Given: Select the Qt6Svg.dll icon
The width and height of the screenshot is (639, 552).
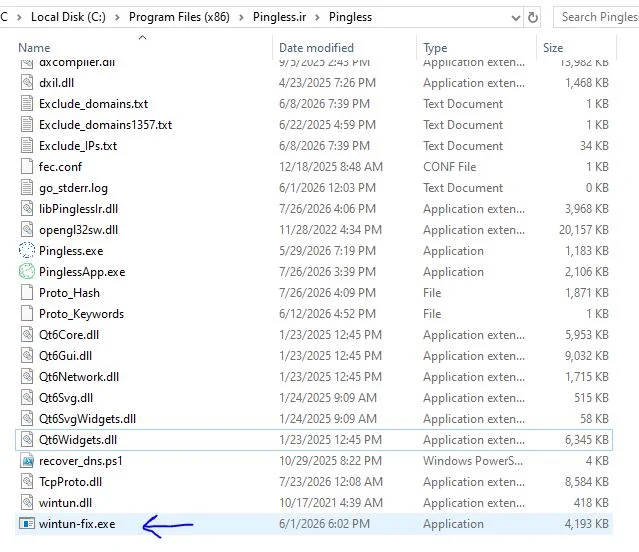Looking at the screenshot, I should [x=27, y=398].
